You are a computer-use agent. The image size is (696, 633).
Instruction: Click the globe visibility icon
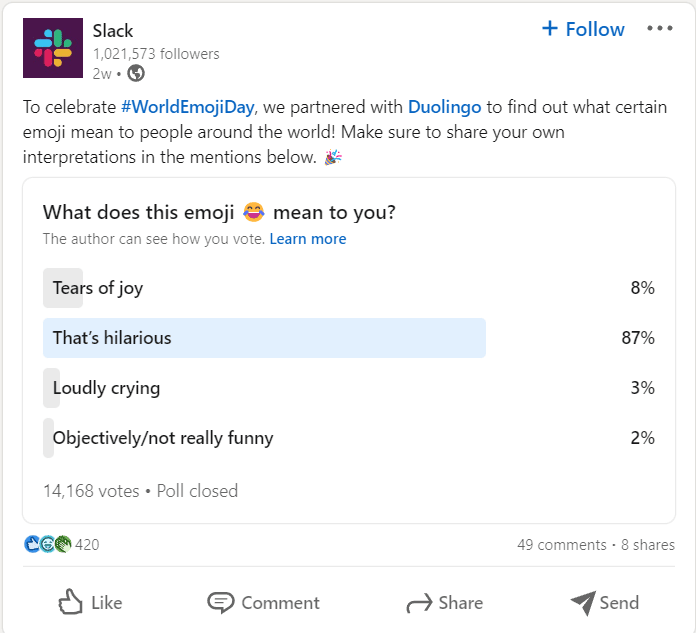(136, 73)
